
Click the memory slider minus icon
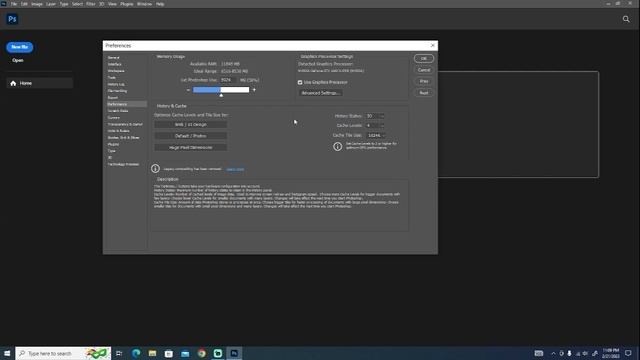[x=188, y=90]
